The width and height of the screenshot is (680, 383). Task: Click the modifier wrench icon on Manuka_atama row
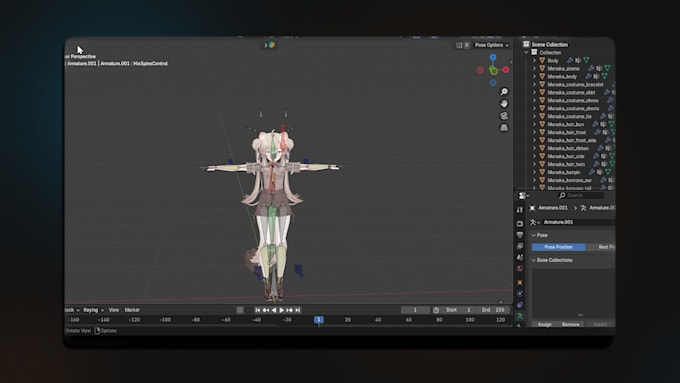591,69
